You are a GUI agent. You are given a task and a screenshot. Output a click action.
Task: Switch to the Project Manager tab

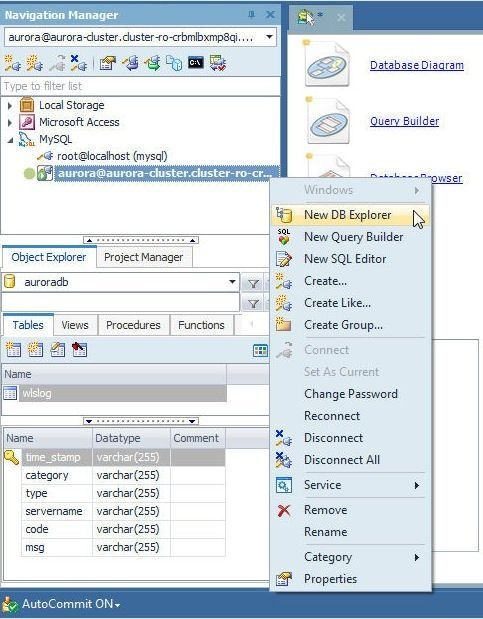[144, 257]
